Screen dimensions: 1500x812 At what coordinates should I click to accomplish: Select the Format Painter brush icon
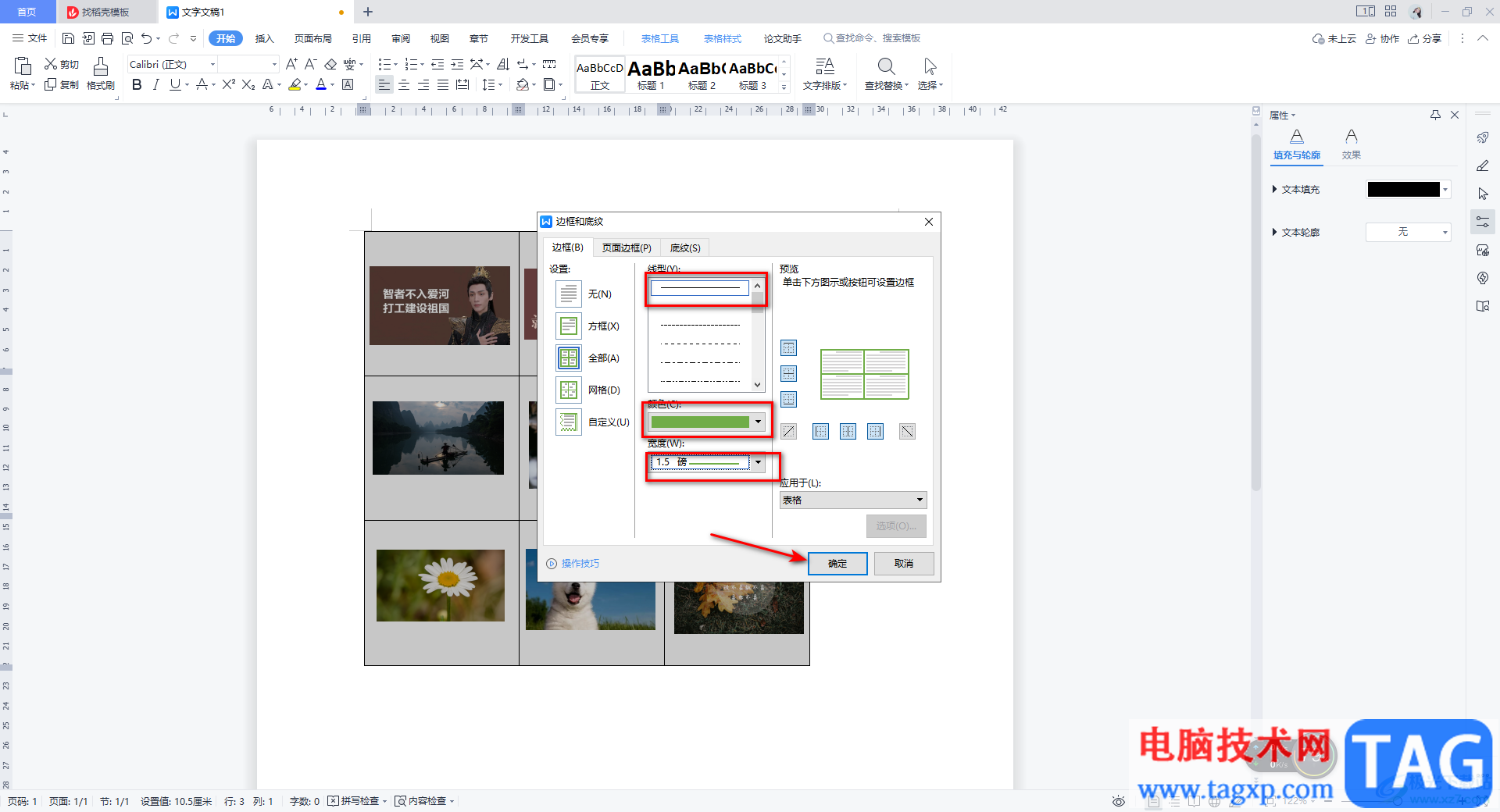(x=100, y=66)
